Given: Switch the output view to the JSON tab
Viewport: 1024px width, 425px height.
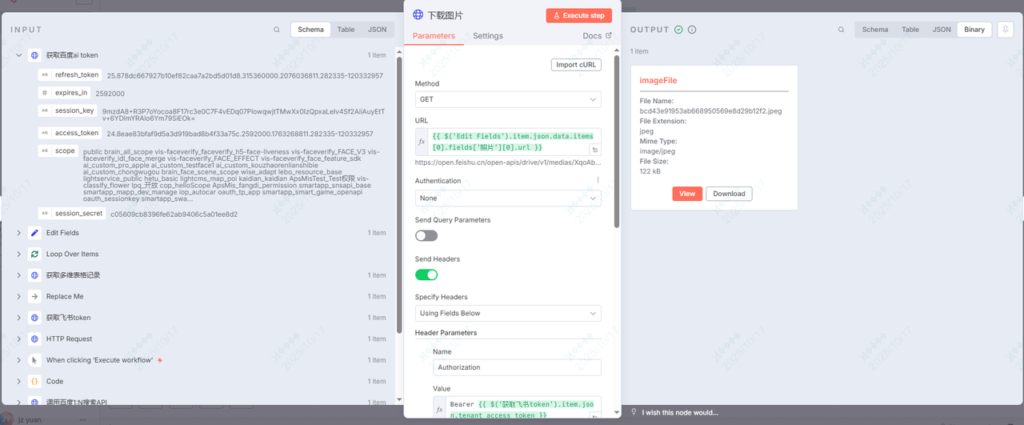Looking at the screenshot, I should [941, 30].
